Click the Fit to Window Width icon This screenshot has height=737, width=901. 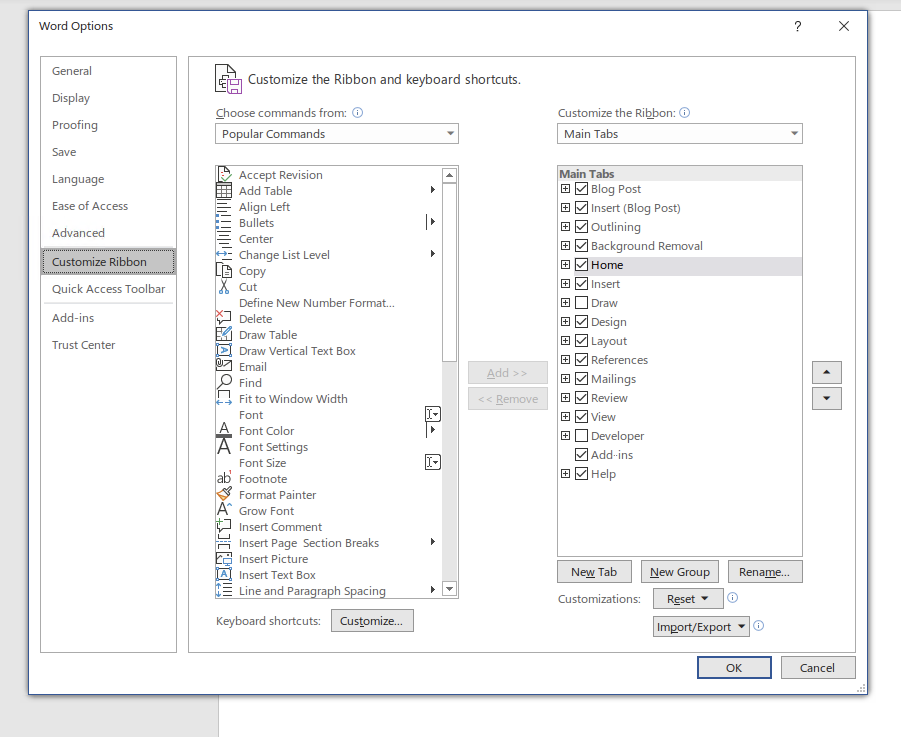click(224, 399)
